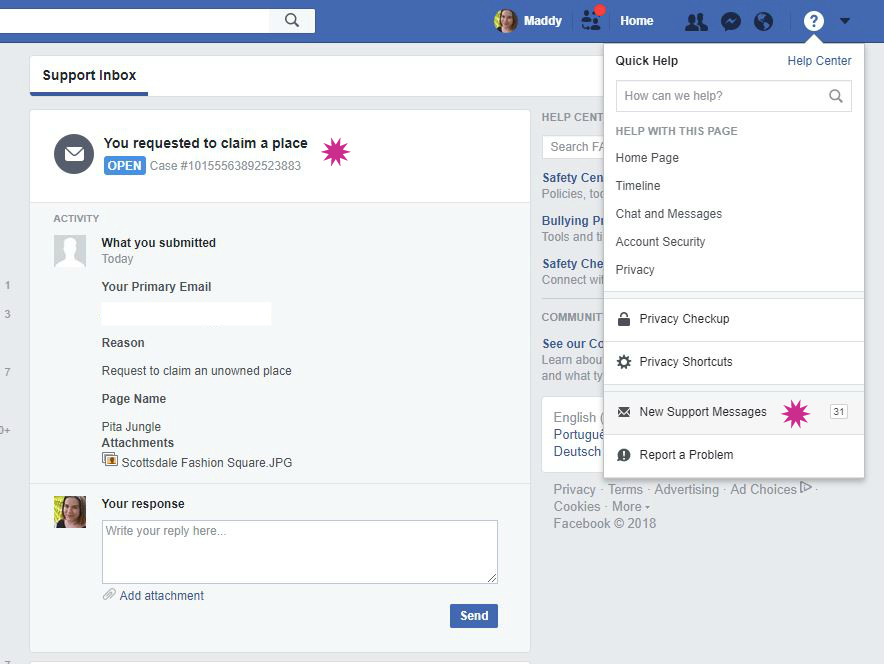Viewport: 884px width, 664px height.
Task: Open friend requests icon
Action: pos(590,20)
